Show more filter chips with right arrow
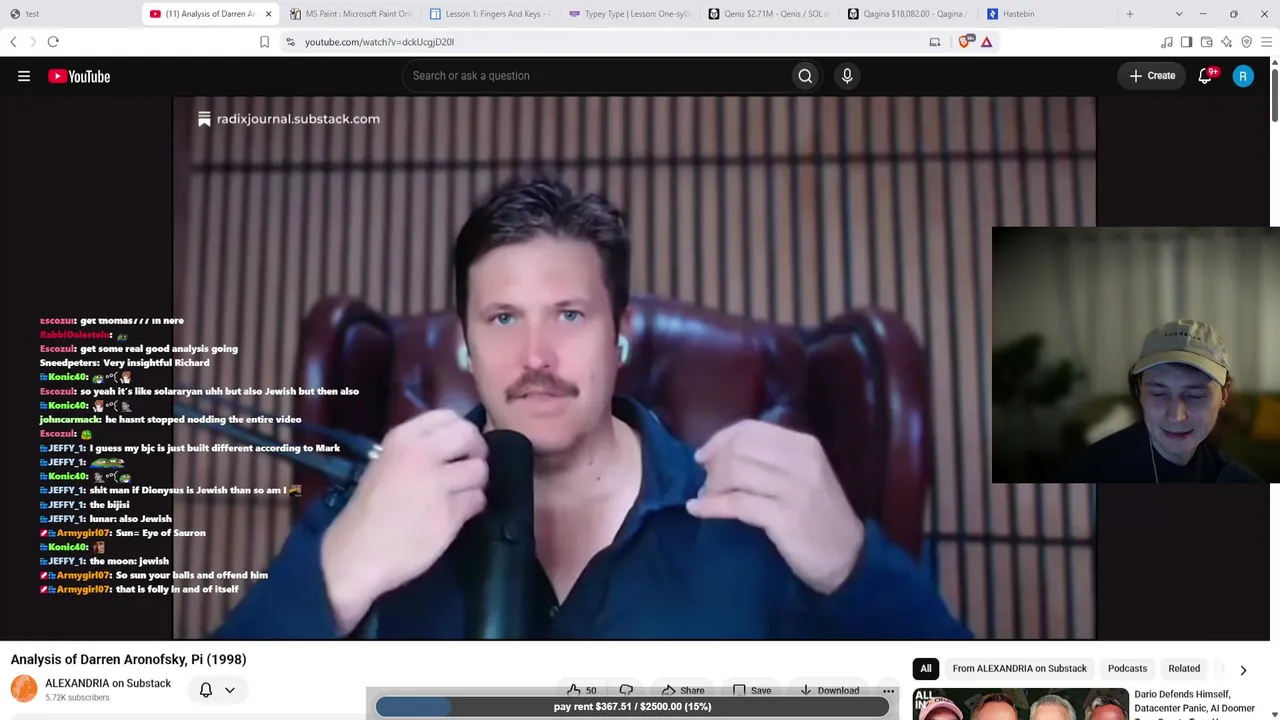 [1243, 670]
